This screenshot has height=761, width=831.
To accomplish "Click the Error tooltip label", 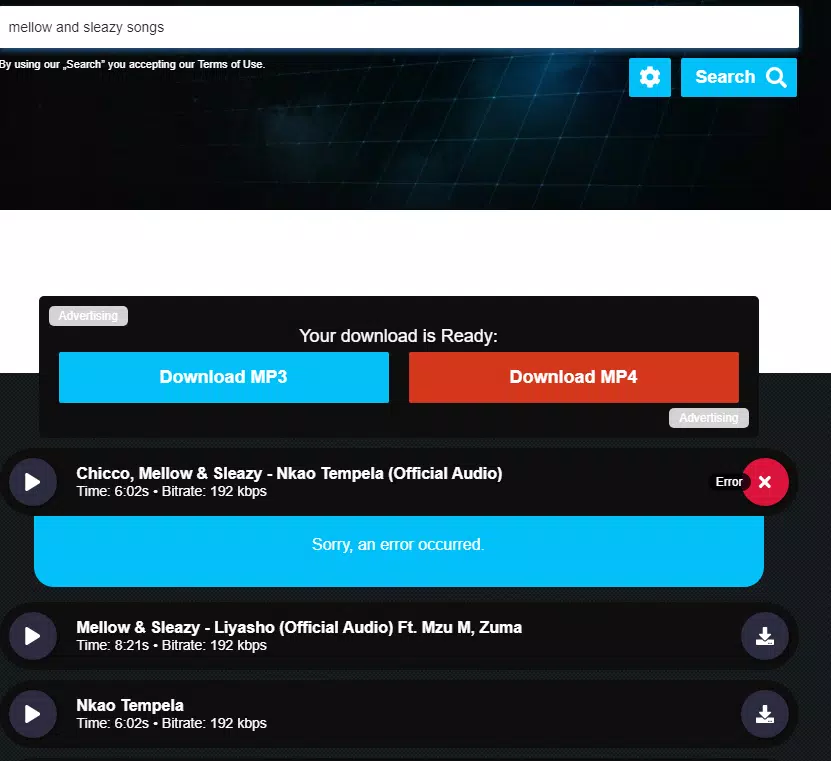I will pos(729,482).
